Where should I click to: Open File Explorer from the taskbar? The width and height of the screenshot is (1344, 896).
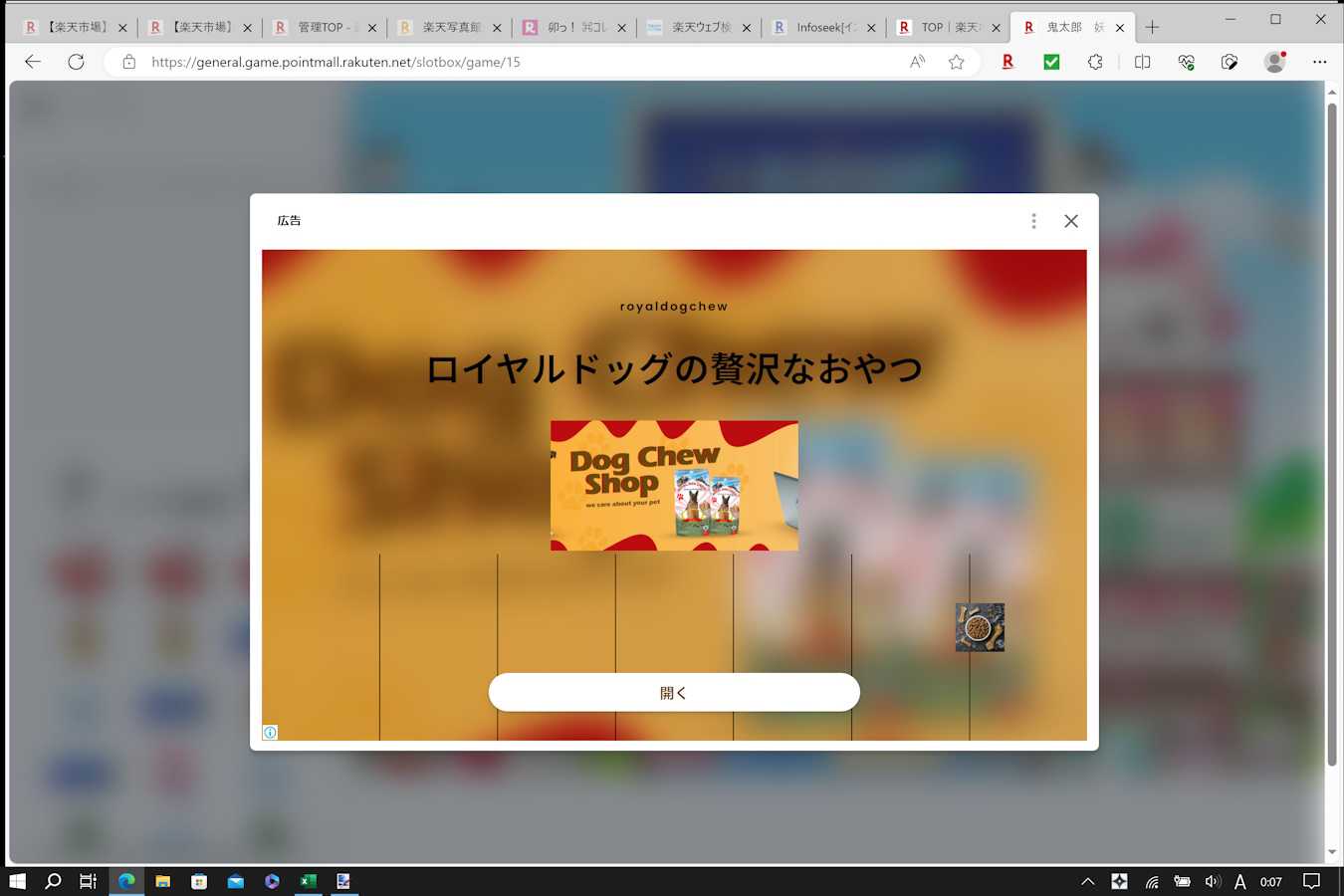(x=162, y=881)
